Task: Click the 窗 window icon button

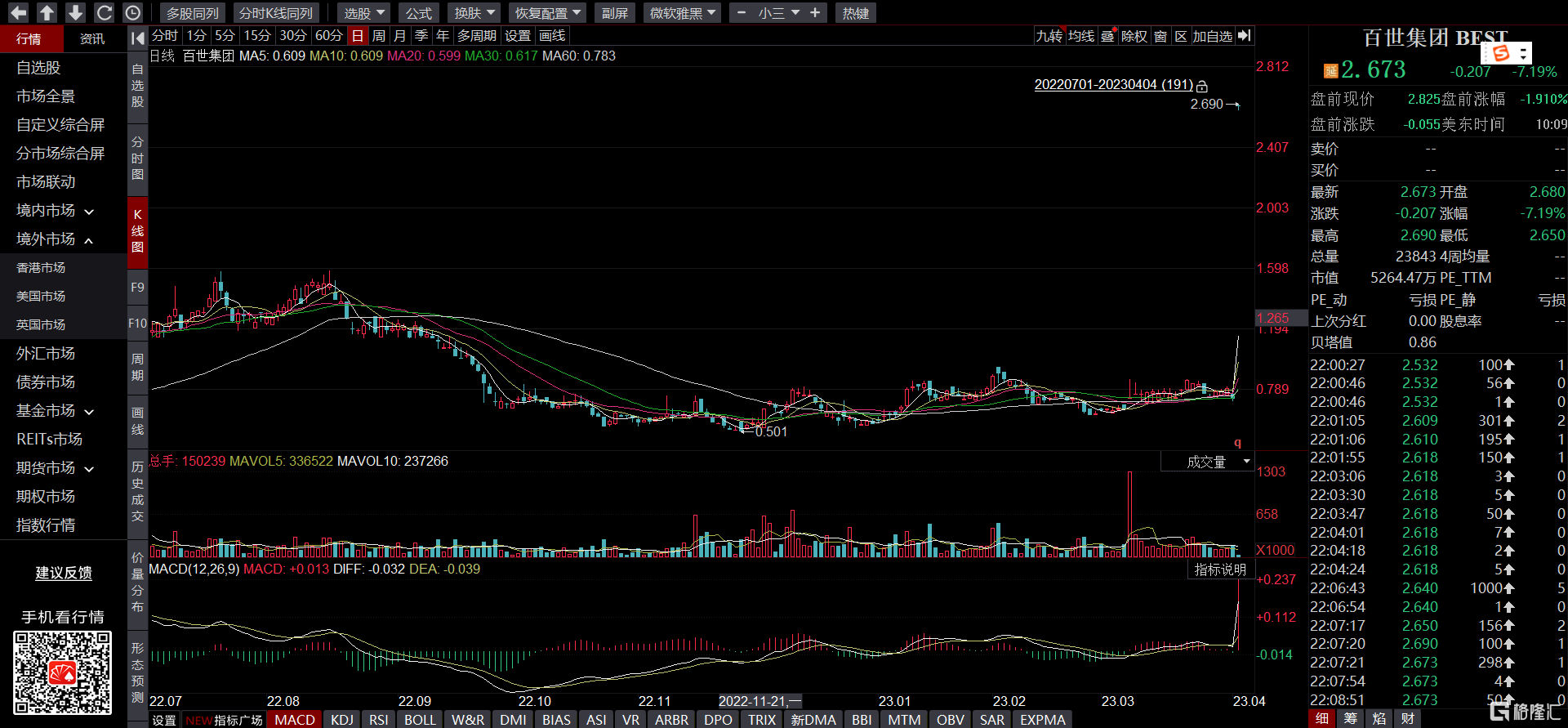Action: click(x=1160, y=36)
